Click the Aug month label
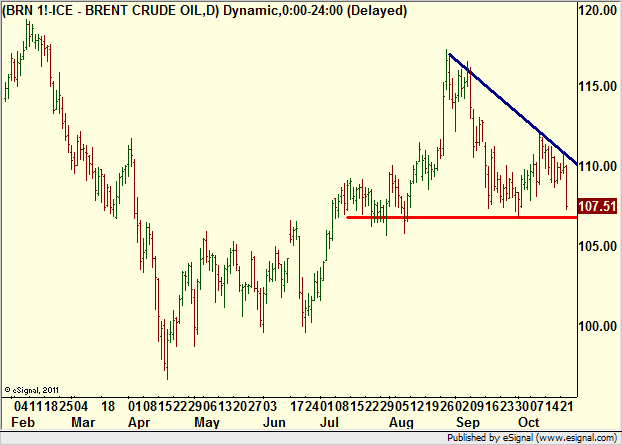The height and width of the screenshot is (445, 622). pos(401,423)
